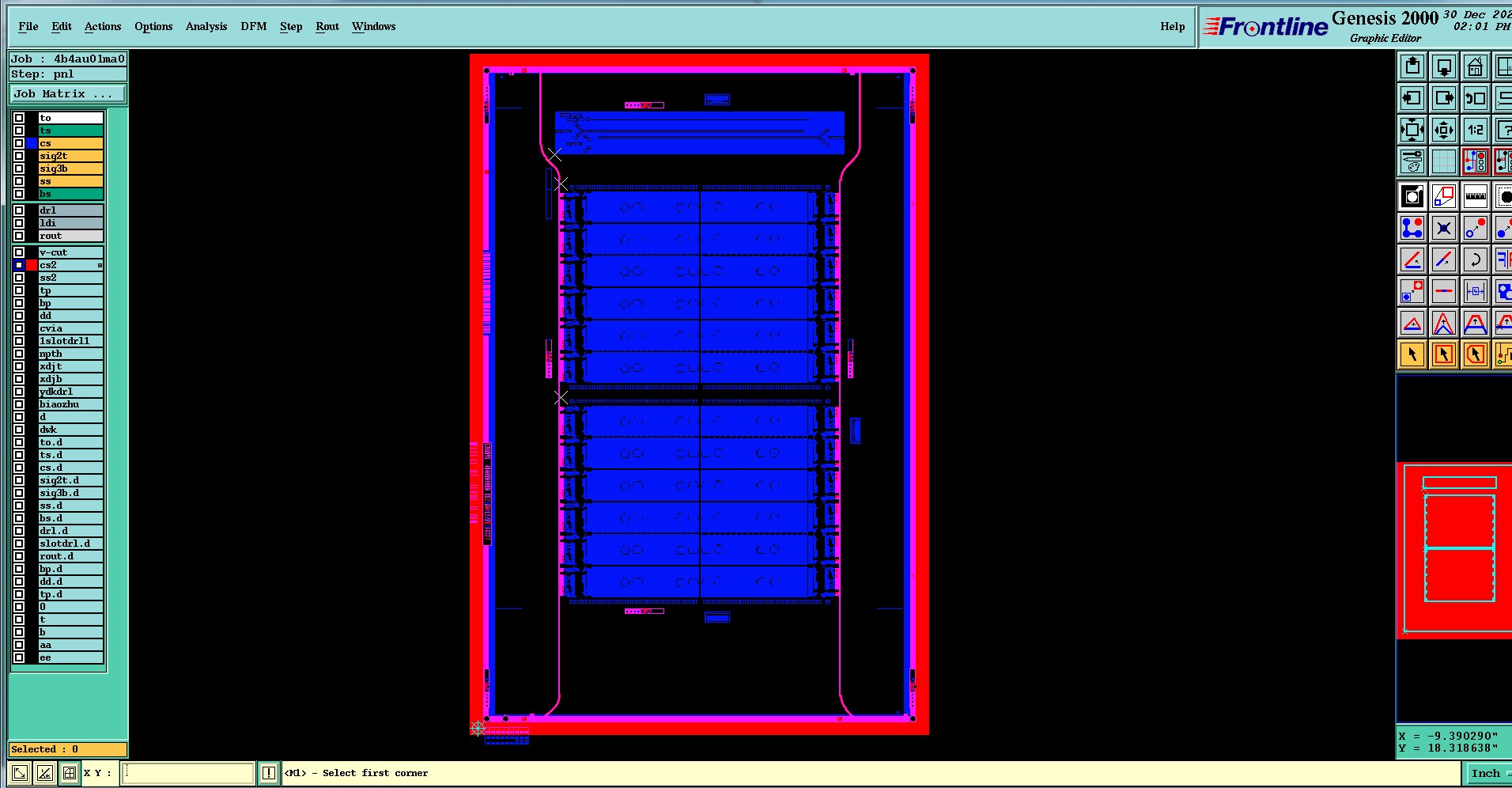Click the flat red triangle icon
1512x788 pixels.
point(1412,323)
